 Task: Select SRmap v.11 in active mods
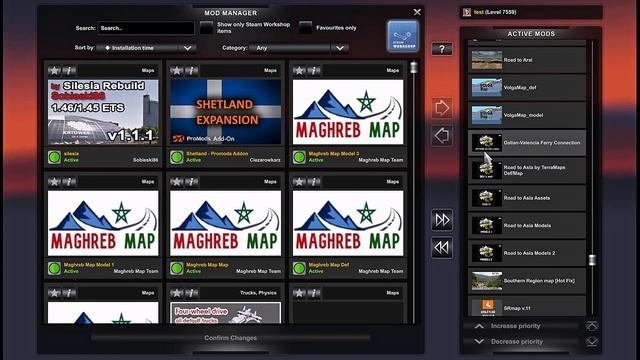point(527,306)
